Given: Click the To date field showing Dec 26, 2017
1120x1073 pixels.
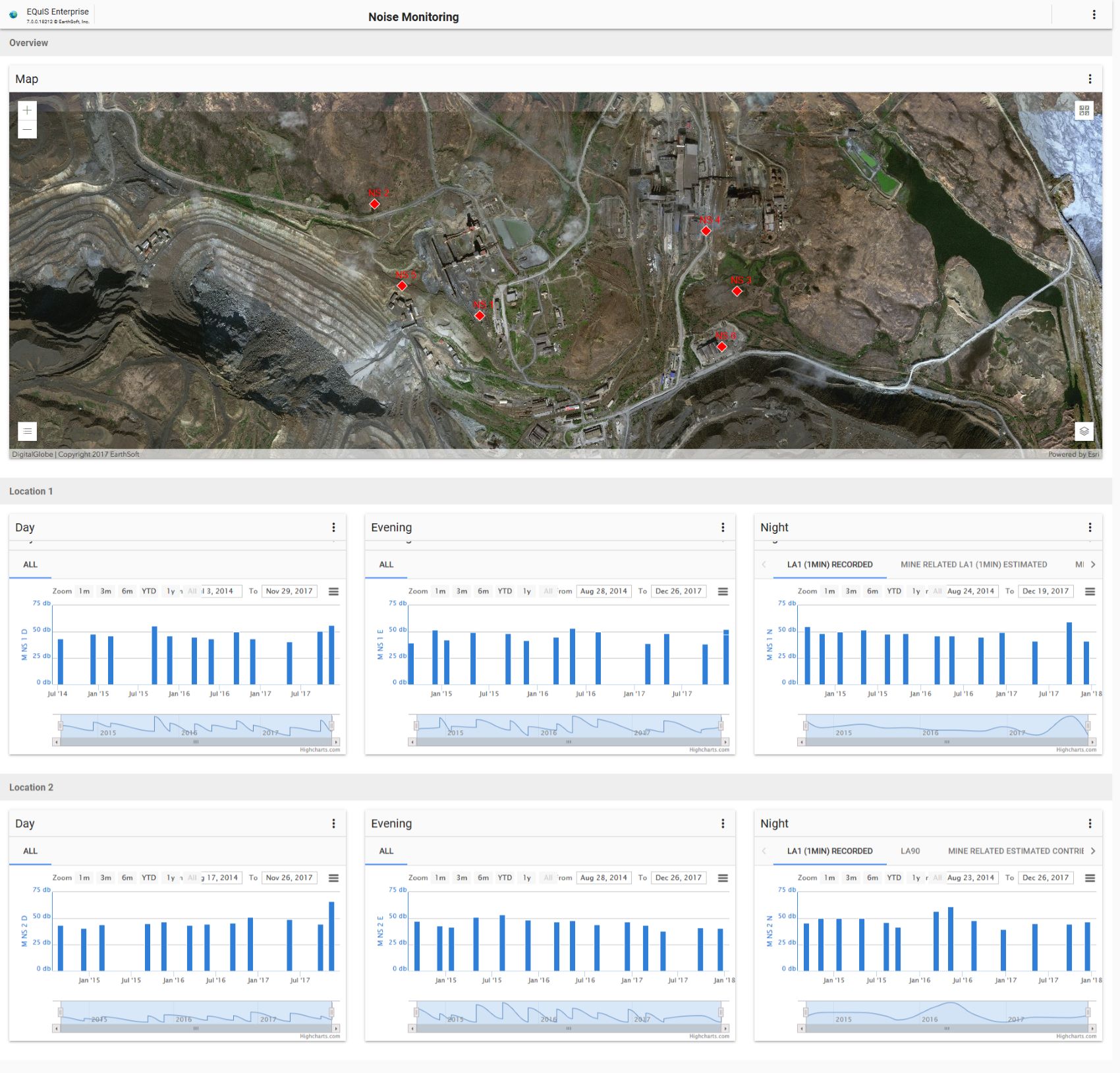Looking at the screenshot, I should pos(679,591).
